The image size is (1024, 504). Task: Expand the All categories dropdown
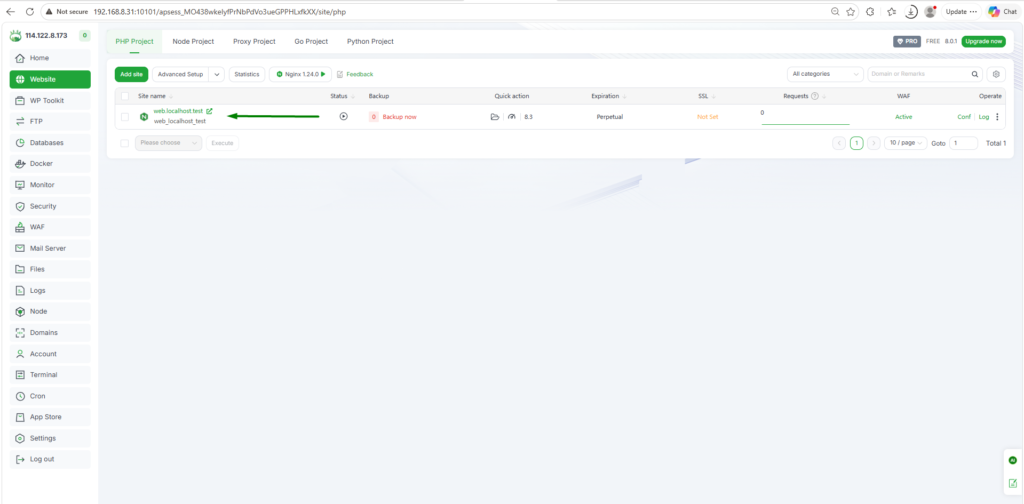click(825, 74)
